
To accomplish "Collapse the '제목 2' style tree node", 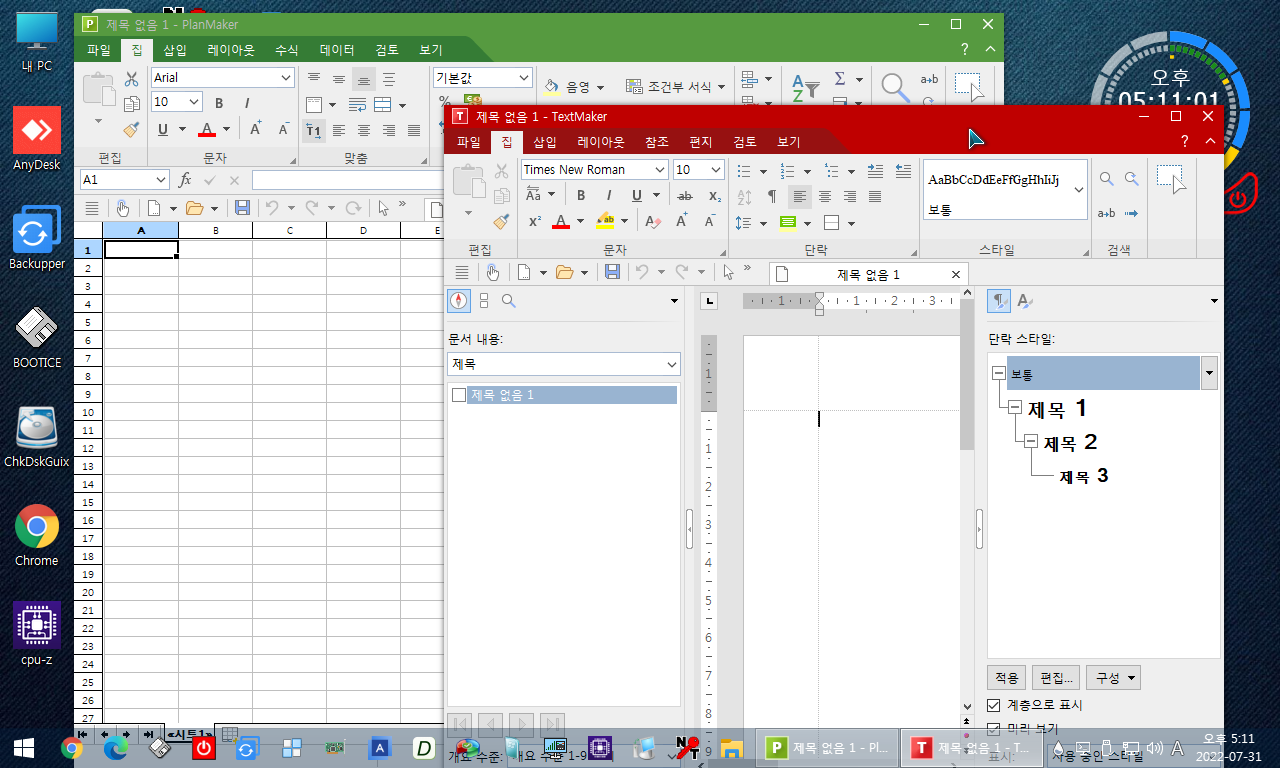I will click(x=1032, y=442).
